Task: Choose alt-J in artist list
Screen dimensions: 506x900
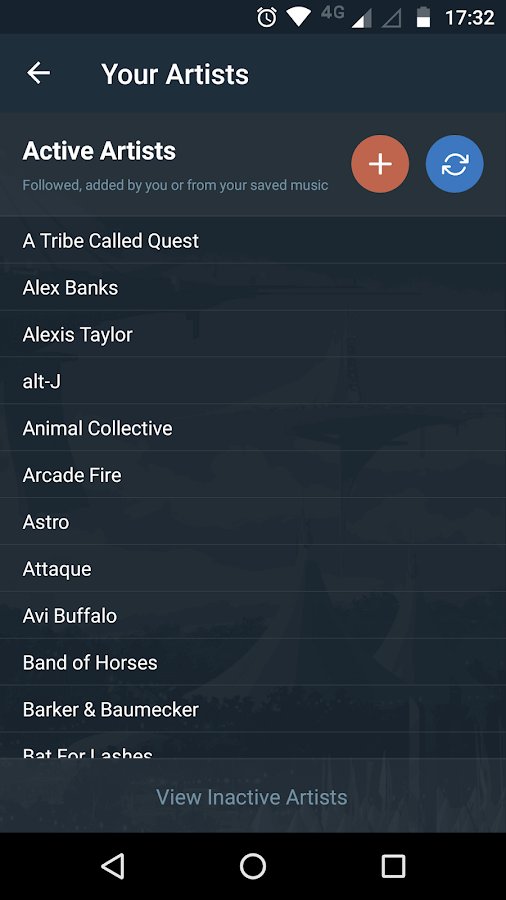Action: point(253,381)
